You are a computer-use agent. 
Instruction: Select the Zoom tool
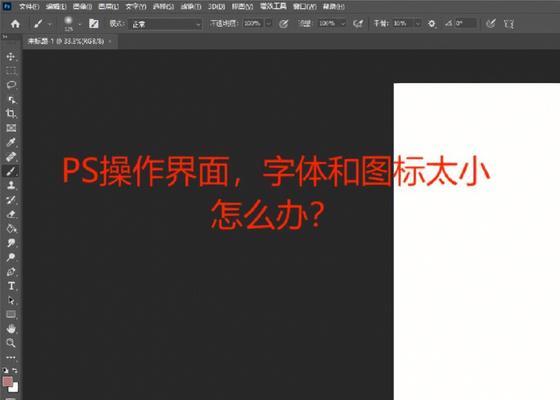(11, 343)
